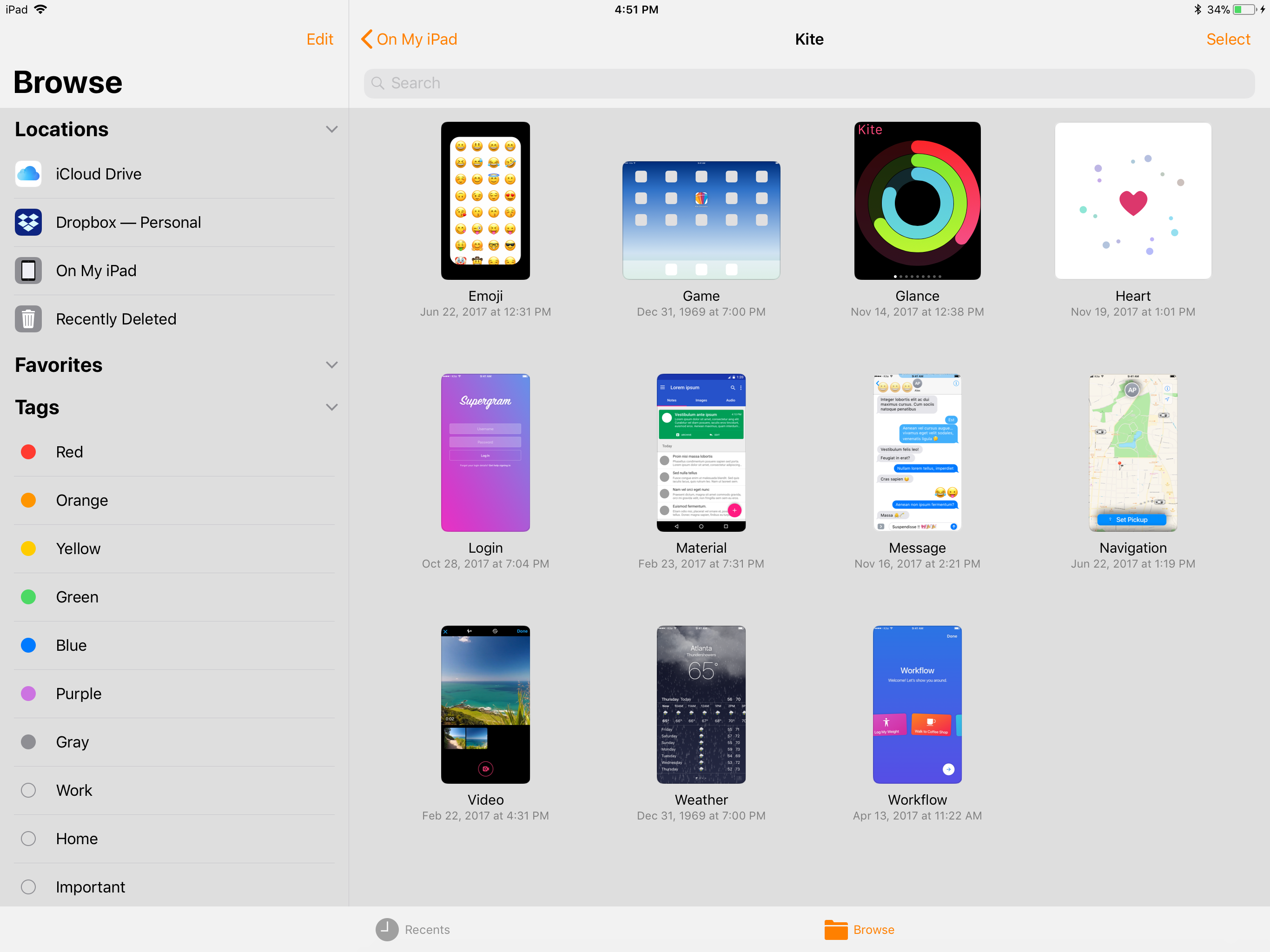This screenshot has width=1270, height=952.
Task: Select the empty Home tag circle
Action: 28,838
